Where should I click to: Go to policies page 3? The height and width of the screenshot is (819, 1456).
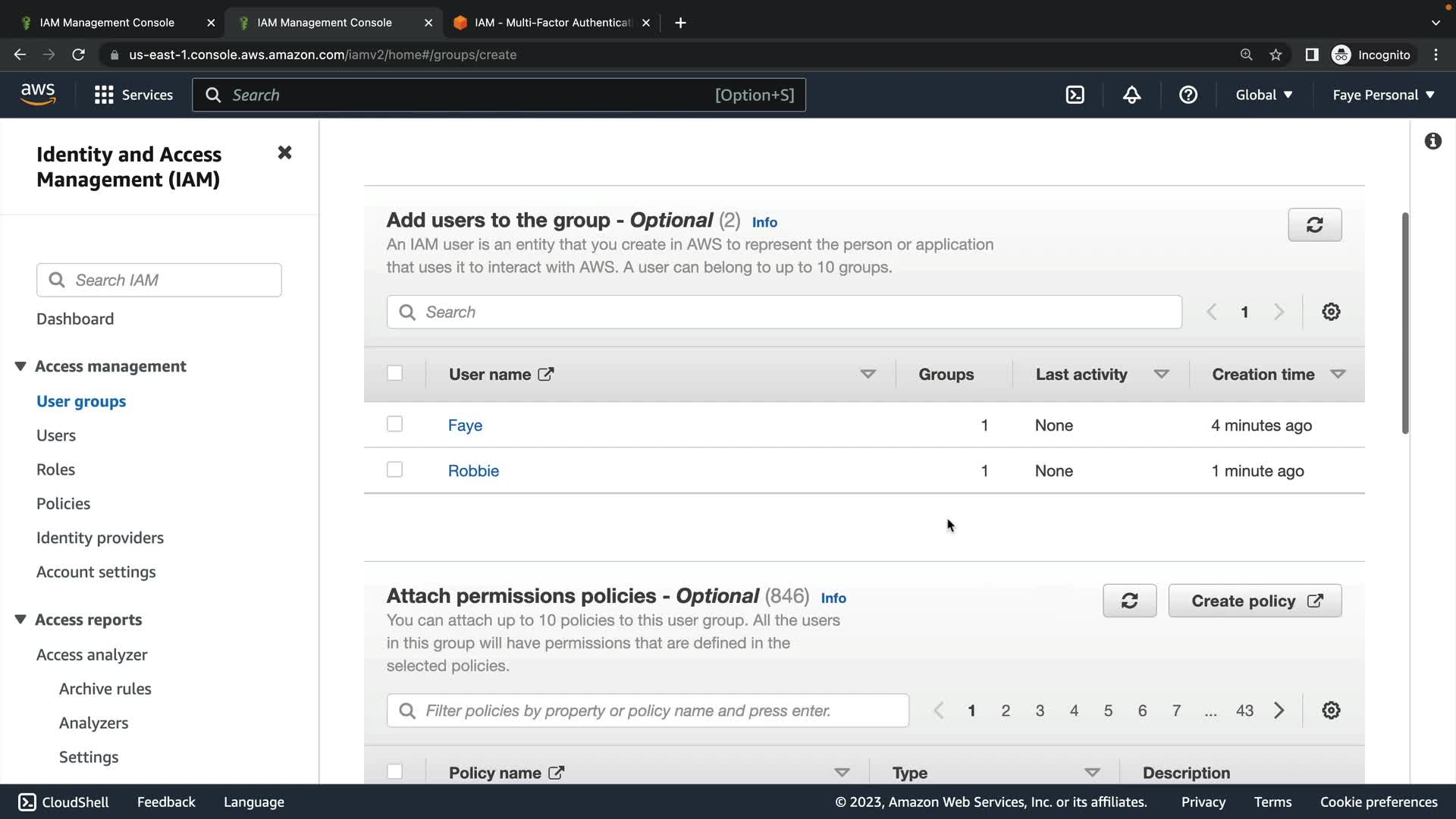click(x=1040, y=711)
